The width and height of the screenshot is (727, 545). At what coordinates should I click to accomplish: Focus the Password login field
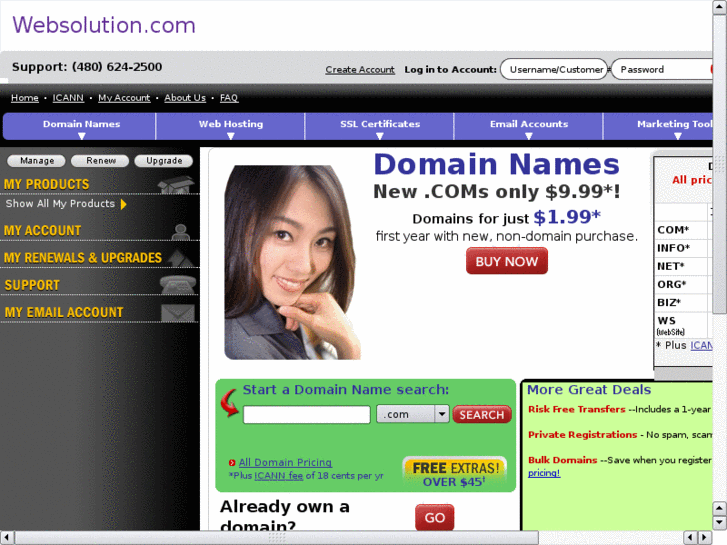click(x=662, y=69)
